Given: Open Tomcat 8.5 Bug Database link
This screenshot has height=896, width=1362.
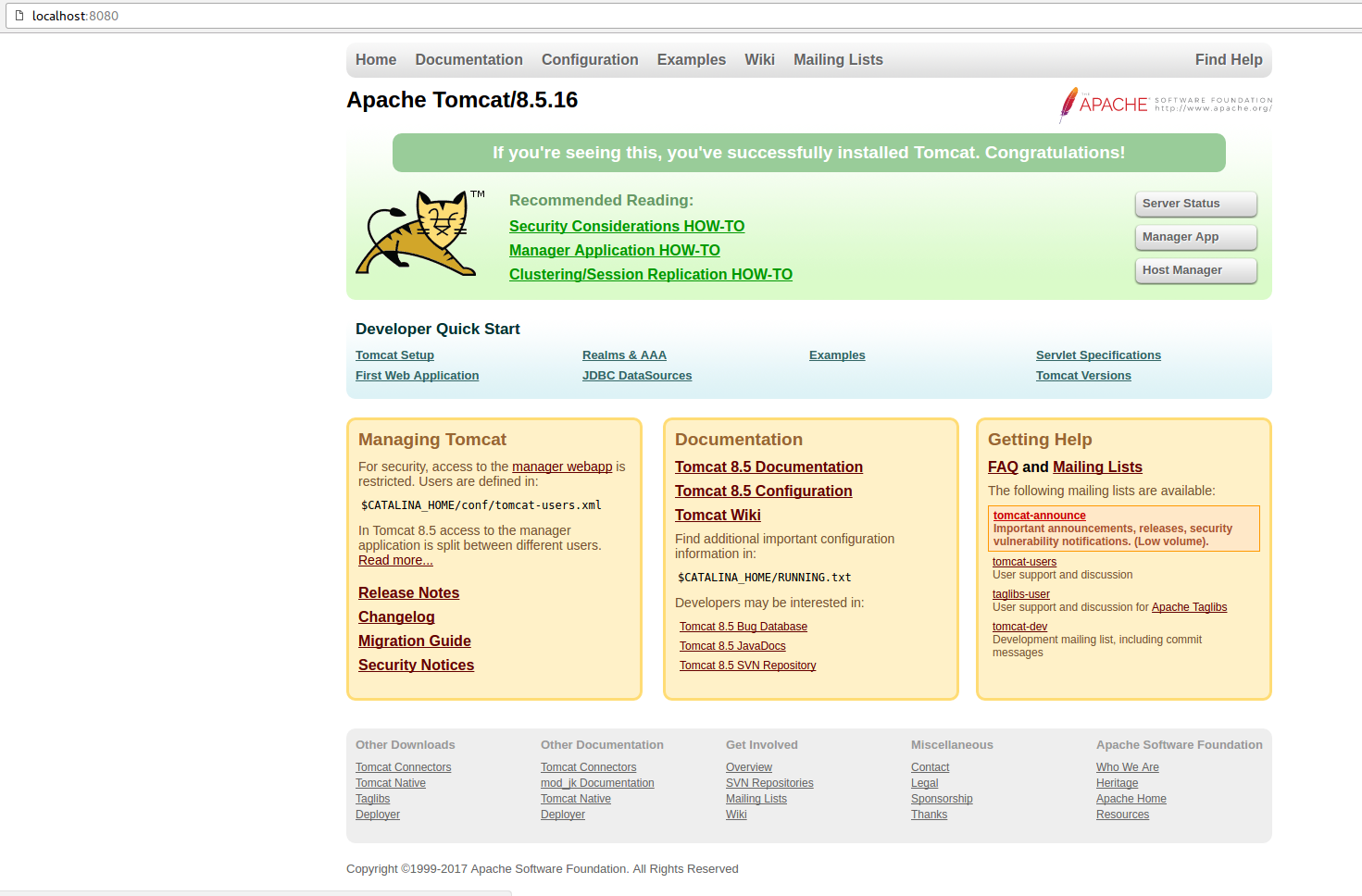Looking at the screenshot, I should [743, 627].
